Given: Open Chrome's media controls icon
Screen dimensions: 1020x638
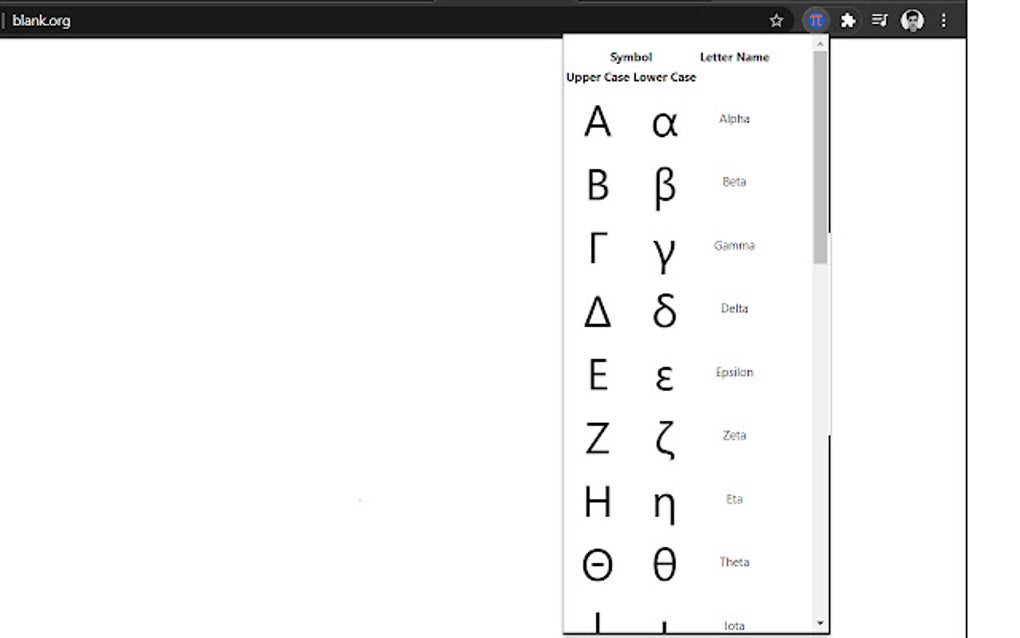Looking at the screenshot, I should tap(880, 20).
